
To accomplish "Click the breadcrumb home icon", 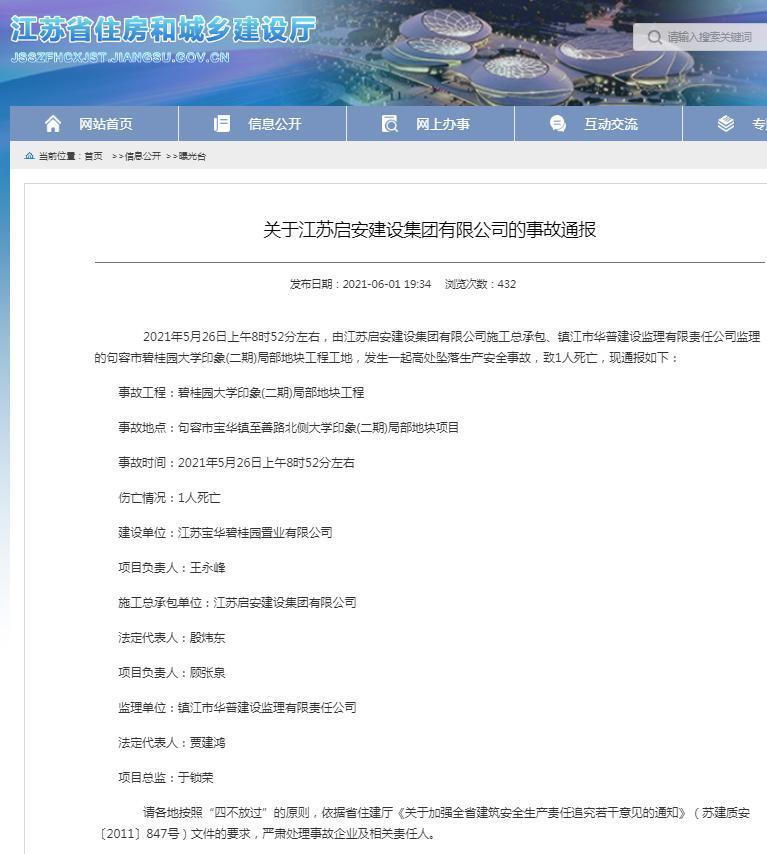I will (x=29, y=156).
